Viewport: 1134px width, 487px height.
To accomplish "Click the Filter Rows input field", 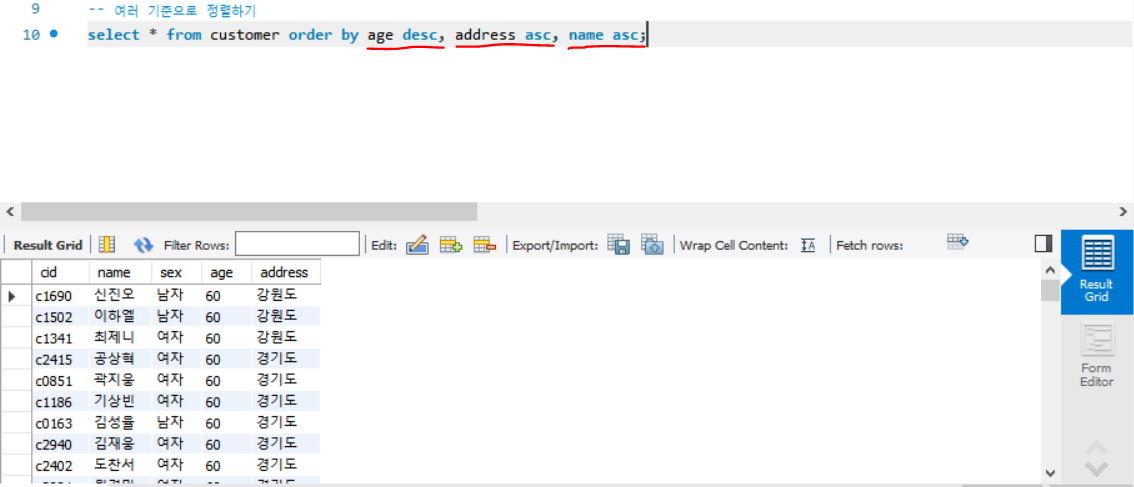I will click(x=297, y=245).
